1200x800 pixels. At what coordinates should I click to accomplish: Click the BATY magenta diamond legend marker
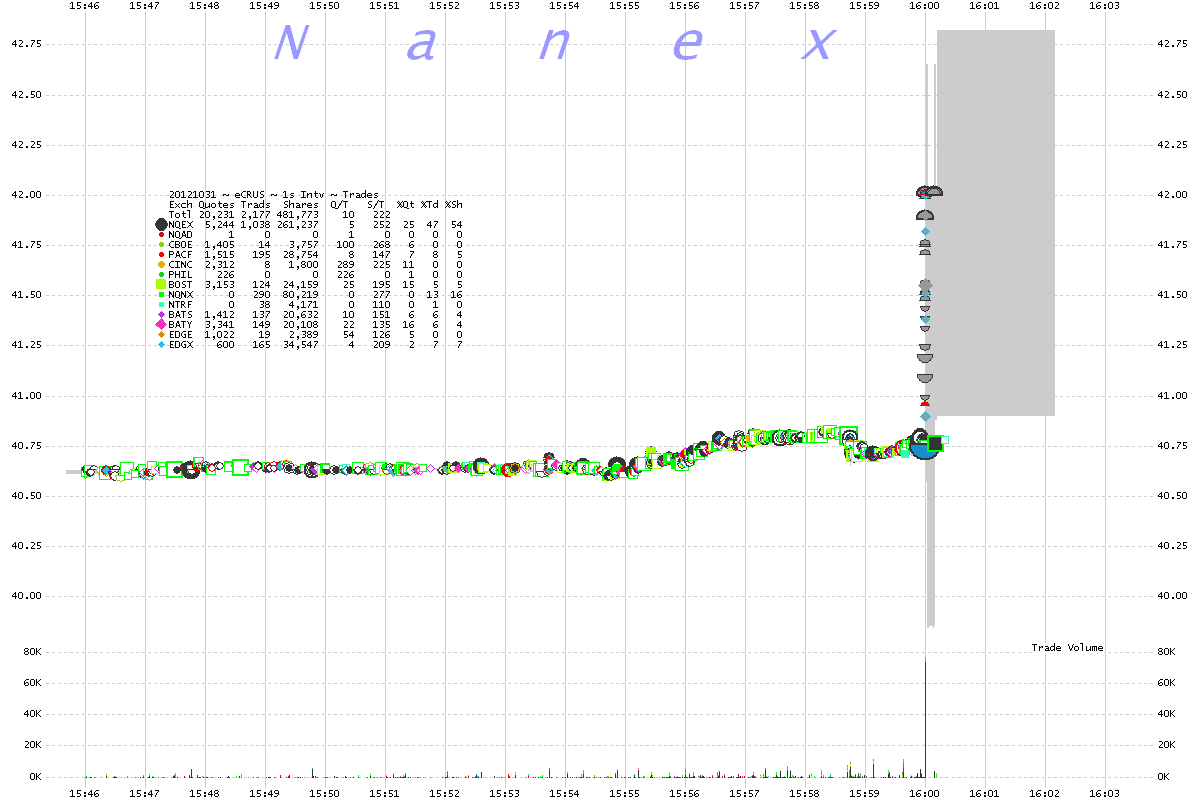point(161,324)
